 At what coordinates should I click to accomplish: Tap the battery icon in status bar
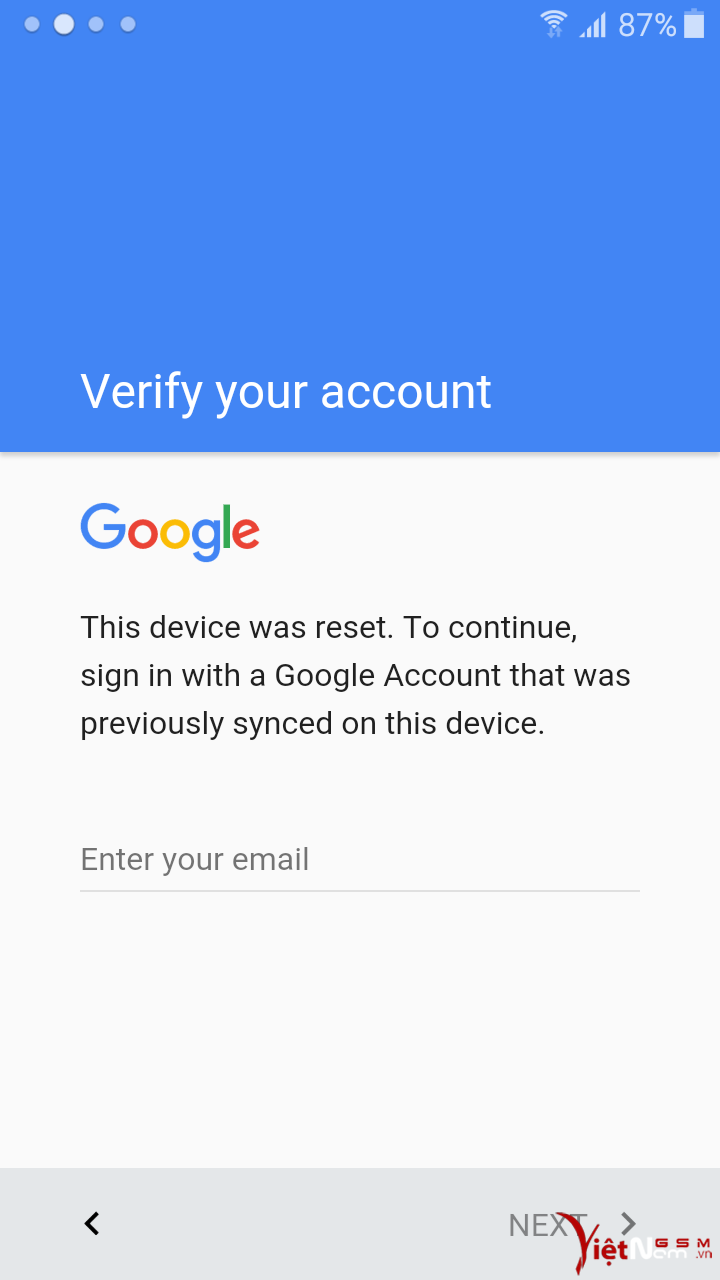694,23
